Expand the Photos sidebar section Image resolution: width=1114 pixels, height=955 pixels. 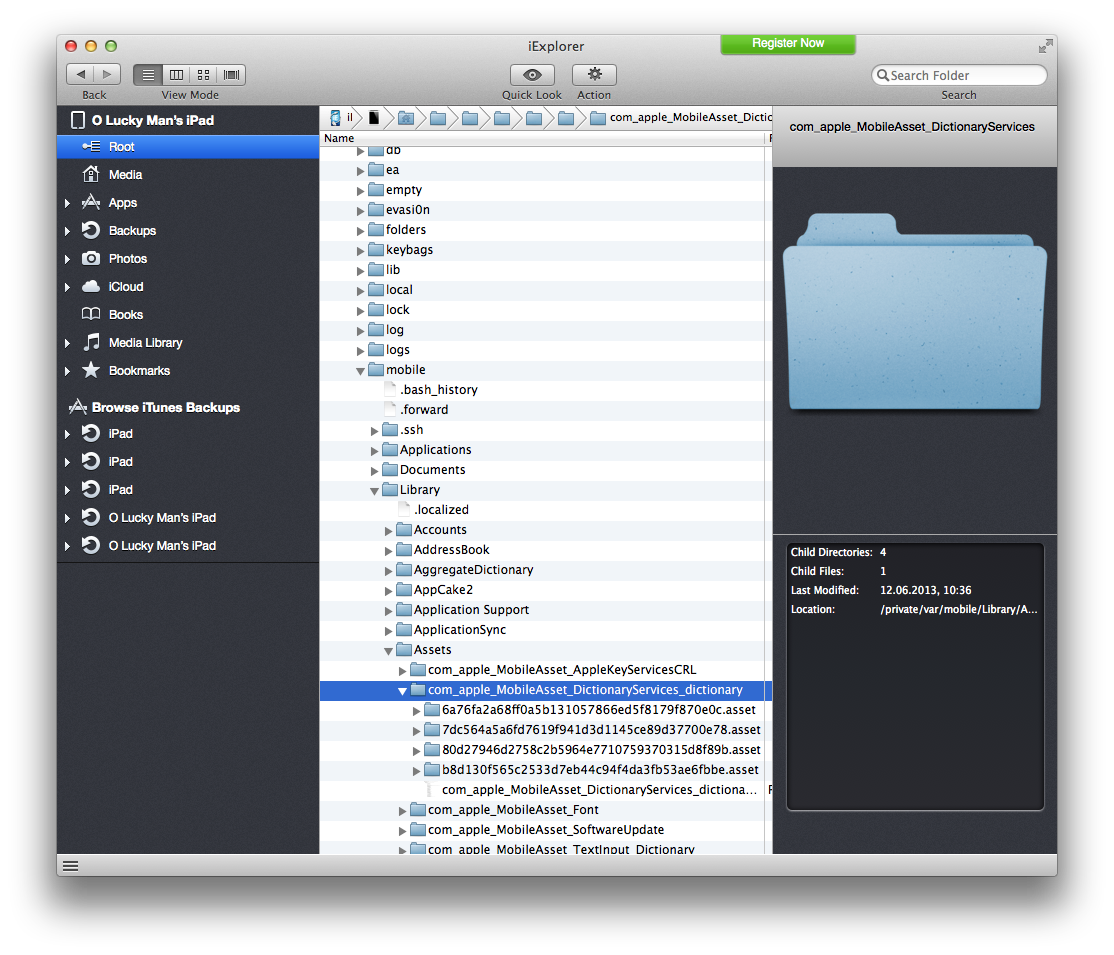pos(67,259)
